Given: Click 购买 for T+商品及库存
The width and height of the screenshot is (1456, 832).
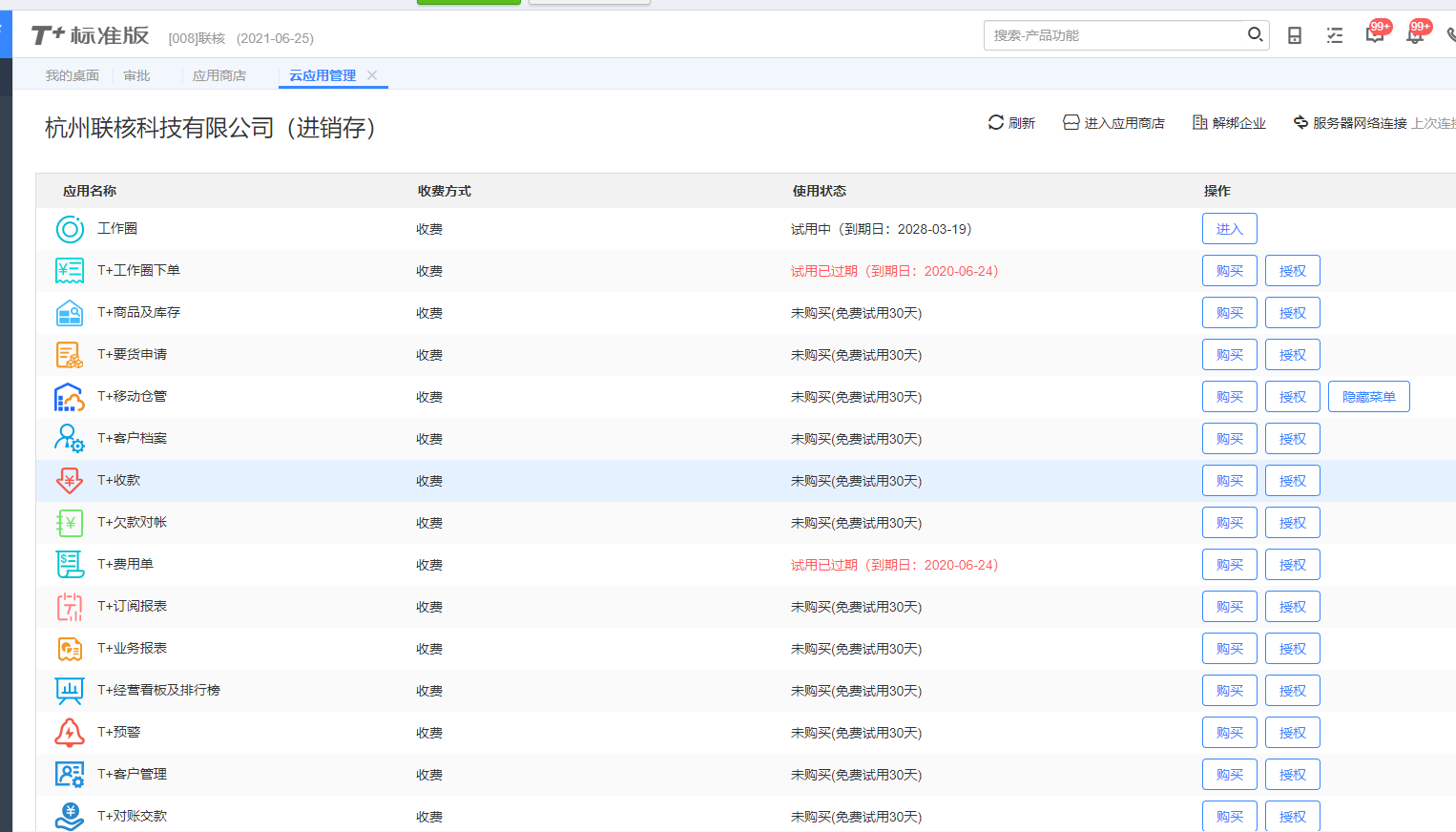Looking at the screenshot, I should tap(1230, 313).
